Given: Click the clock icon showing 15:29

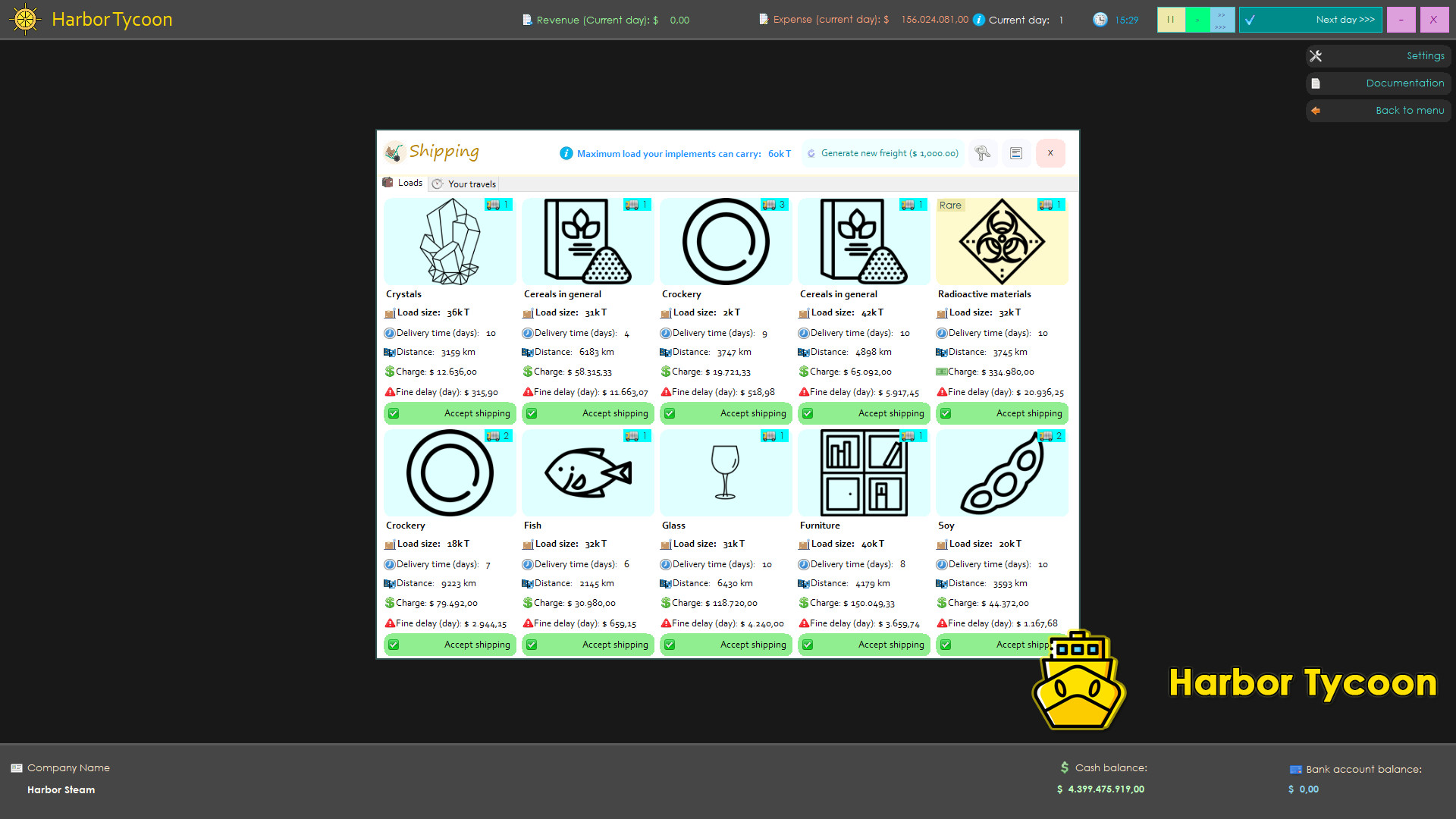Looking at the screenshot, I should (1098, 19).
